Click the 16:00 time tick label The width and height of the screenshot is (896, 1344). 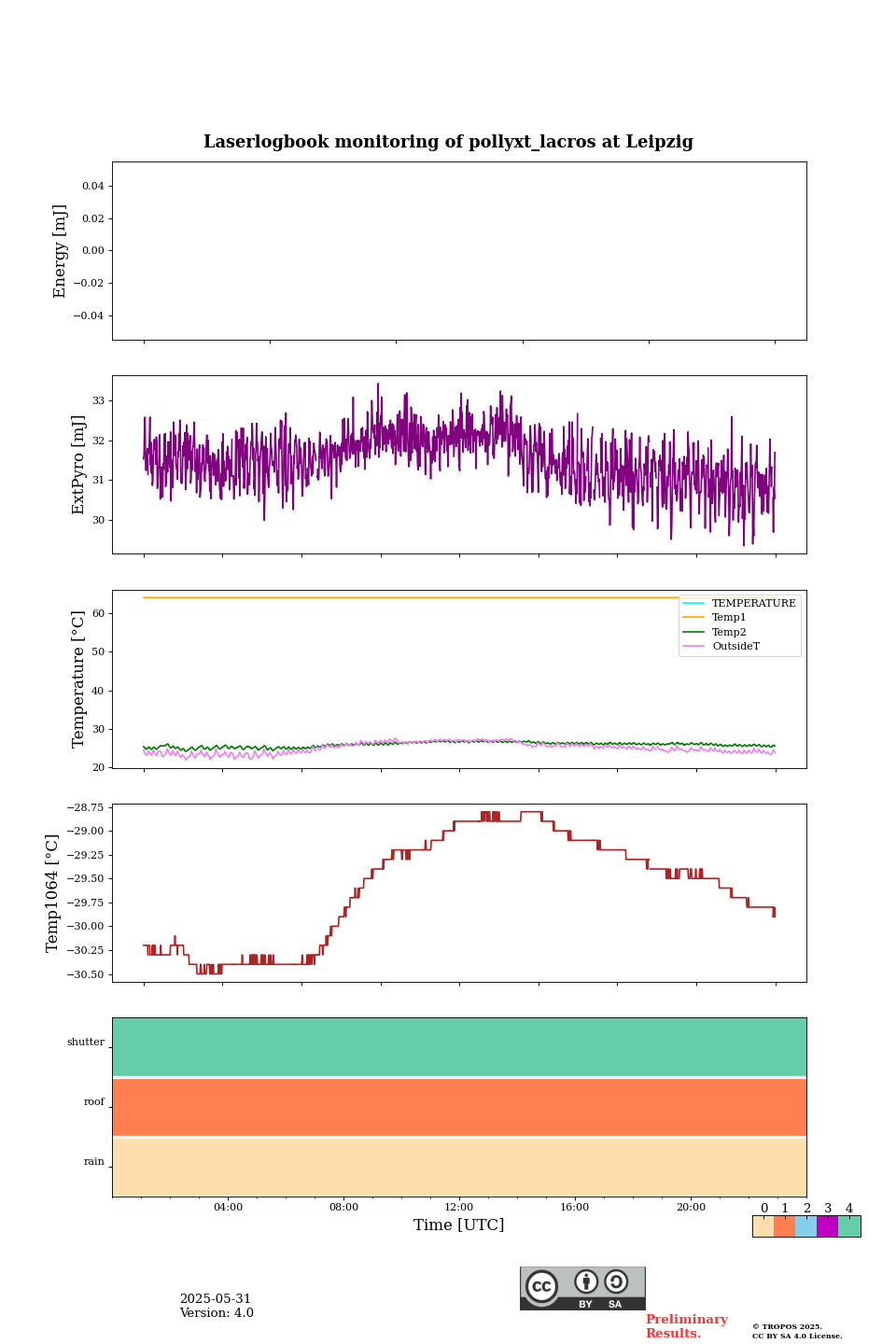tap(575, 1207)
